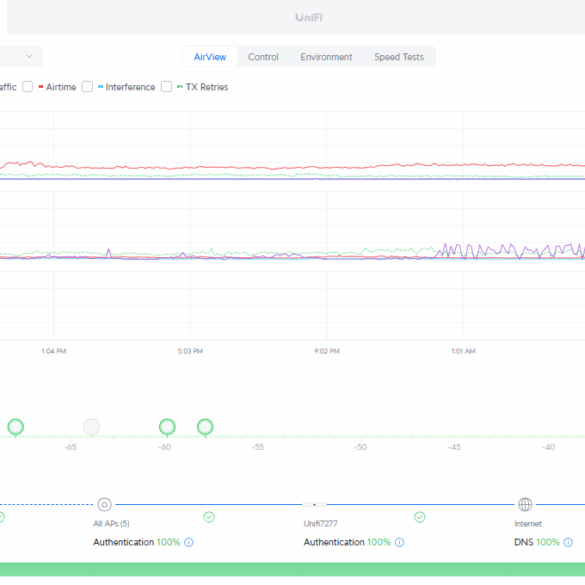The image size is (585, 585).
Task: Click the DNS 100% status text
Action: point(536,542)
